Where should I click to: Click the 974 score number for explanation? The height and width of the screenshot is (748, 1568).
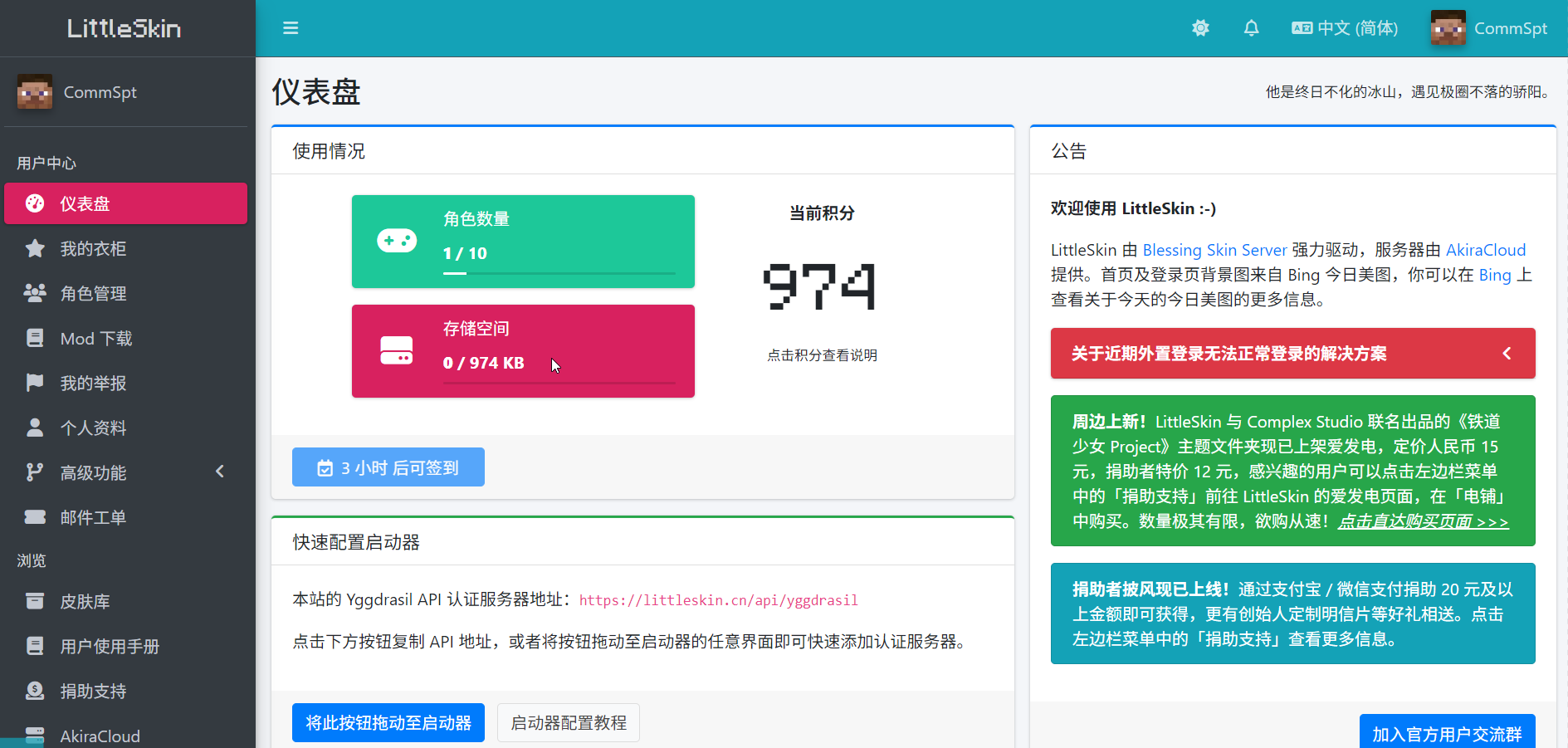click(819, 286)
